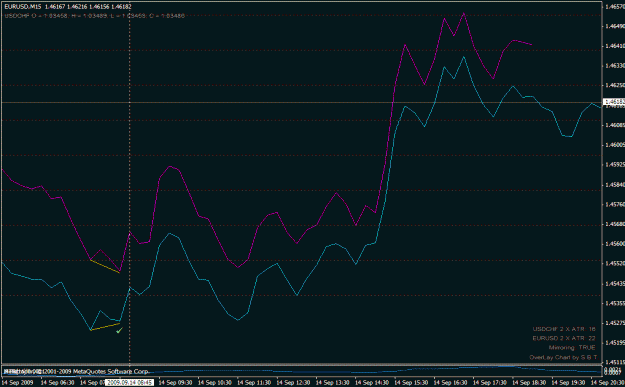Click the 14 Sep 17:30 time label

489,383
